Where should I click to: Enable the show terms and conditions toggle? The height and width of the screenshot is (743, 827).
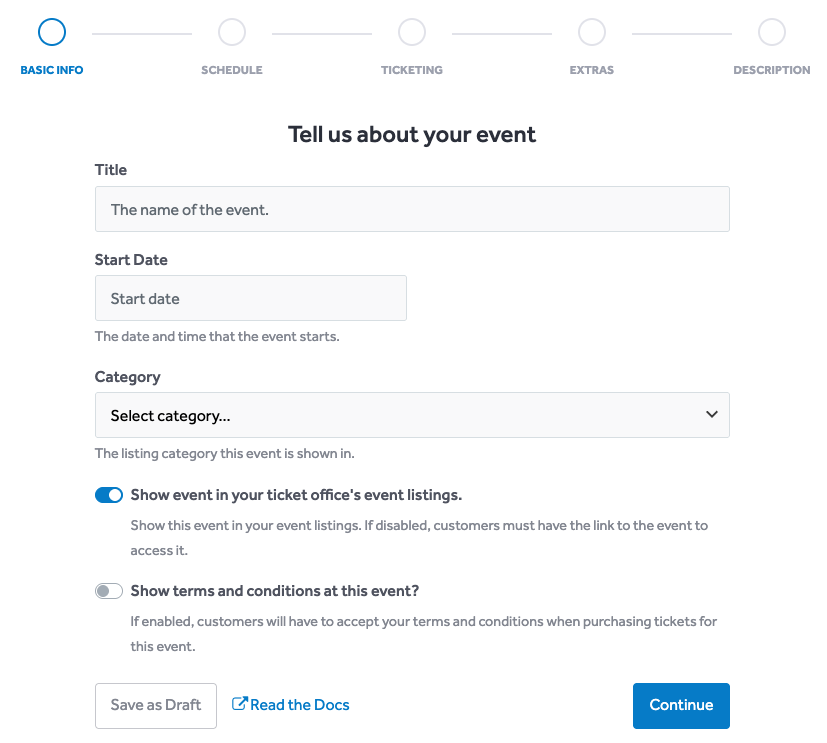pos(109,591)
